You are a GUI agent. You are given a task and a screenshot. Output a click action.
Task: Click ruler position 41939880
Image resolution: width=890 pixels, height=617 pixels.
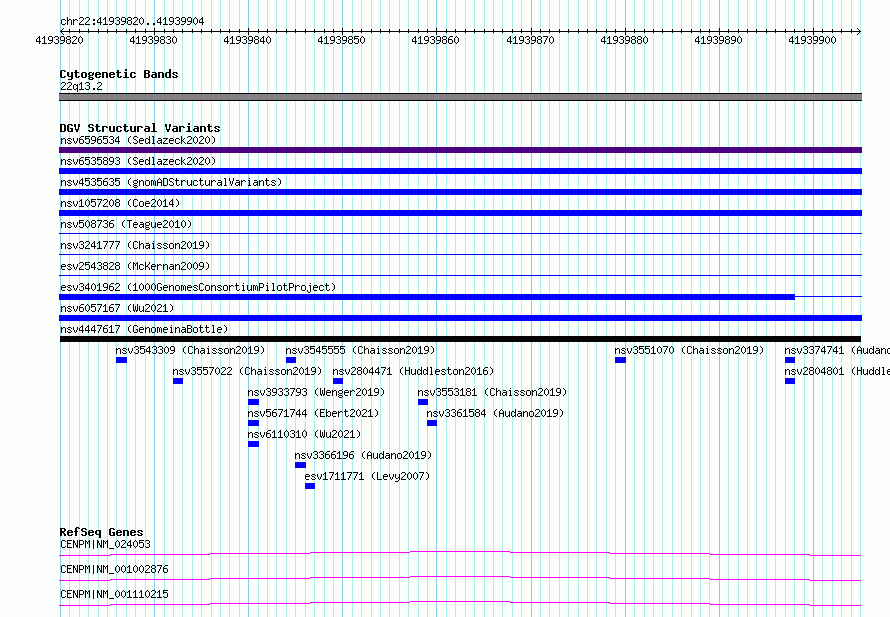624,40
